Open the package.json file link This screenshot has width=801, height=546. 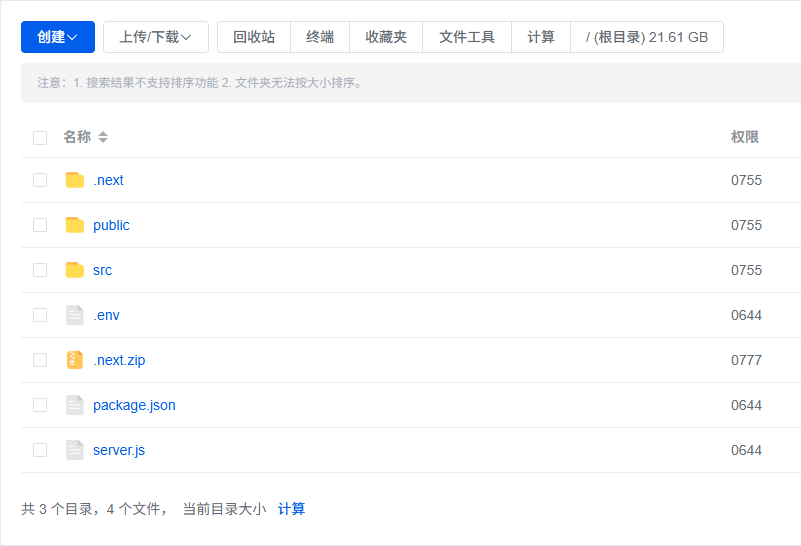(x=134, y=405)
